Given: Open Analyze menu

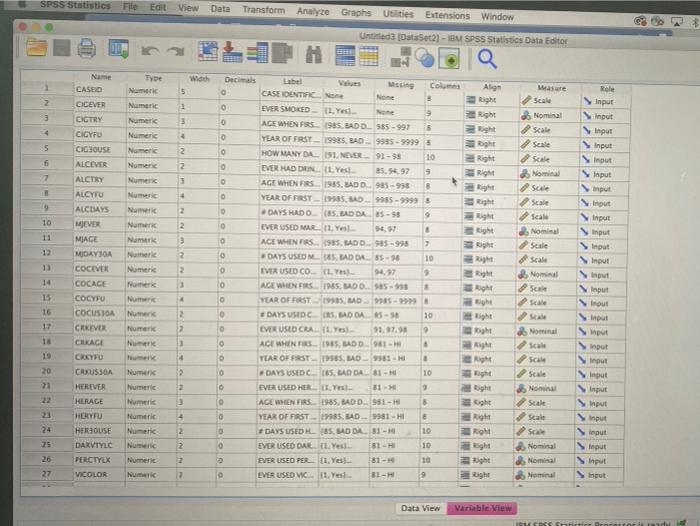Looking at the screenshot, I should coord(313,11).
